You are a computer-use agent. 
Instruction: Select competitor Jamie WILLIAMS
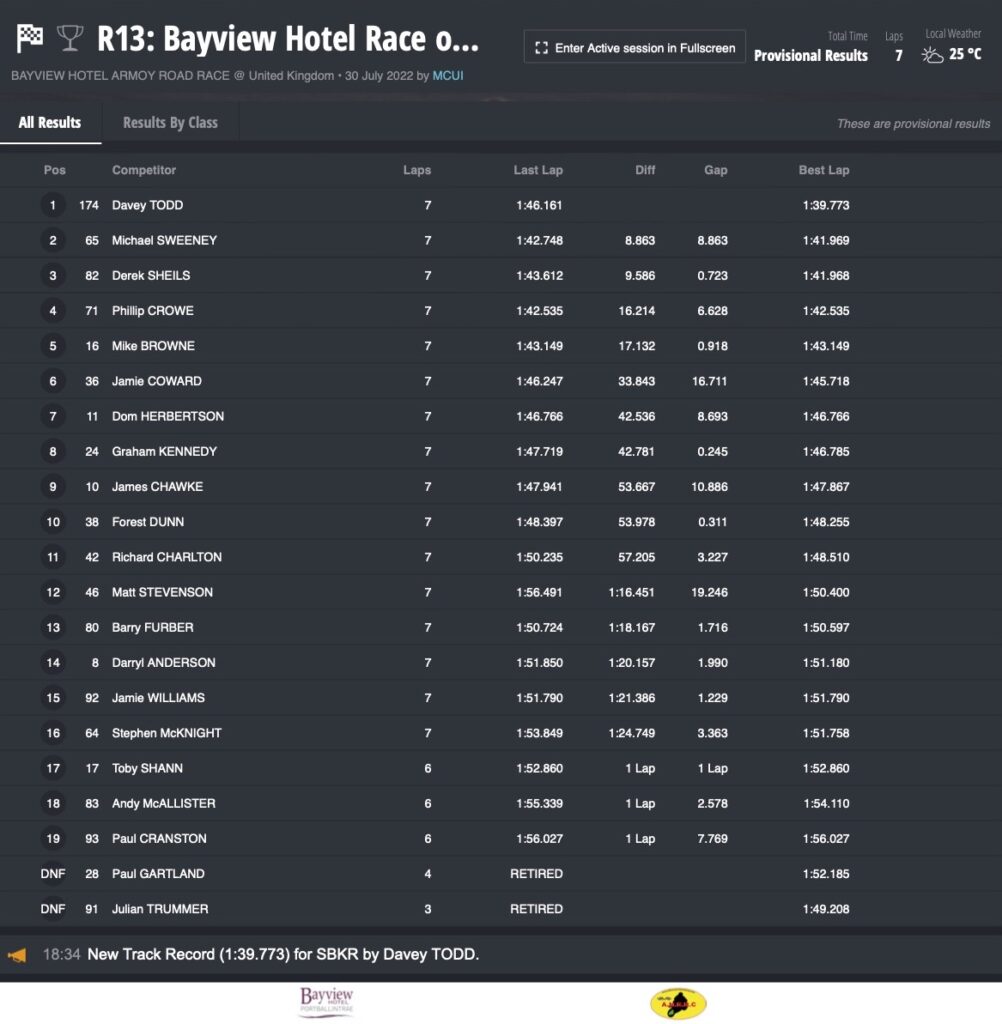[x=158, y=699]
